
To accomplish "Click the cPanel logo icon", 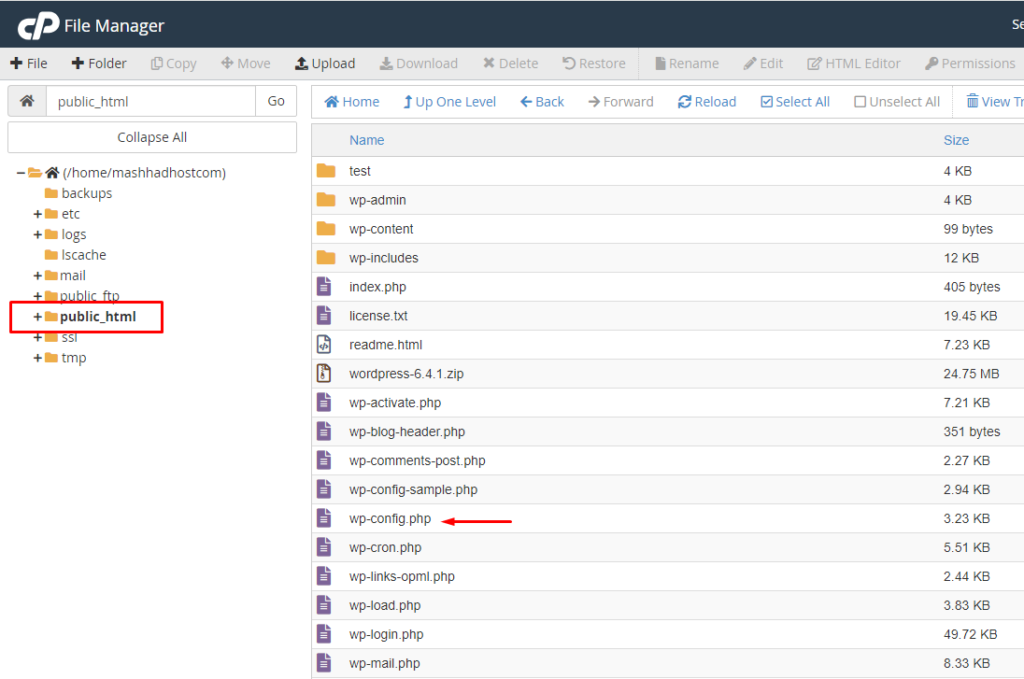I will (x=38, y=26).
